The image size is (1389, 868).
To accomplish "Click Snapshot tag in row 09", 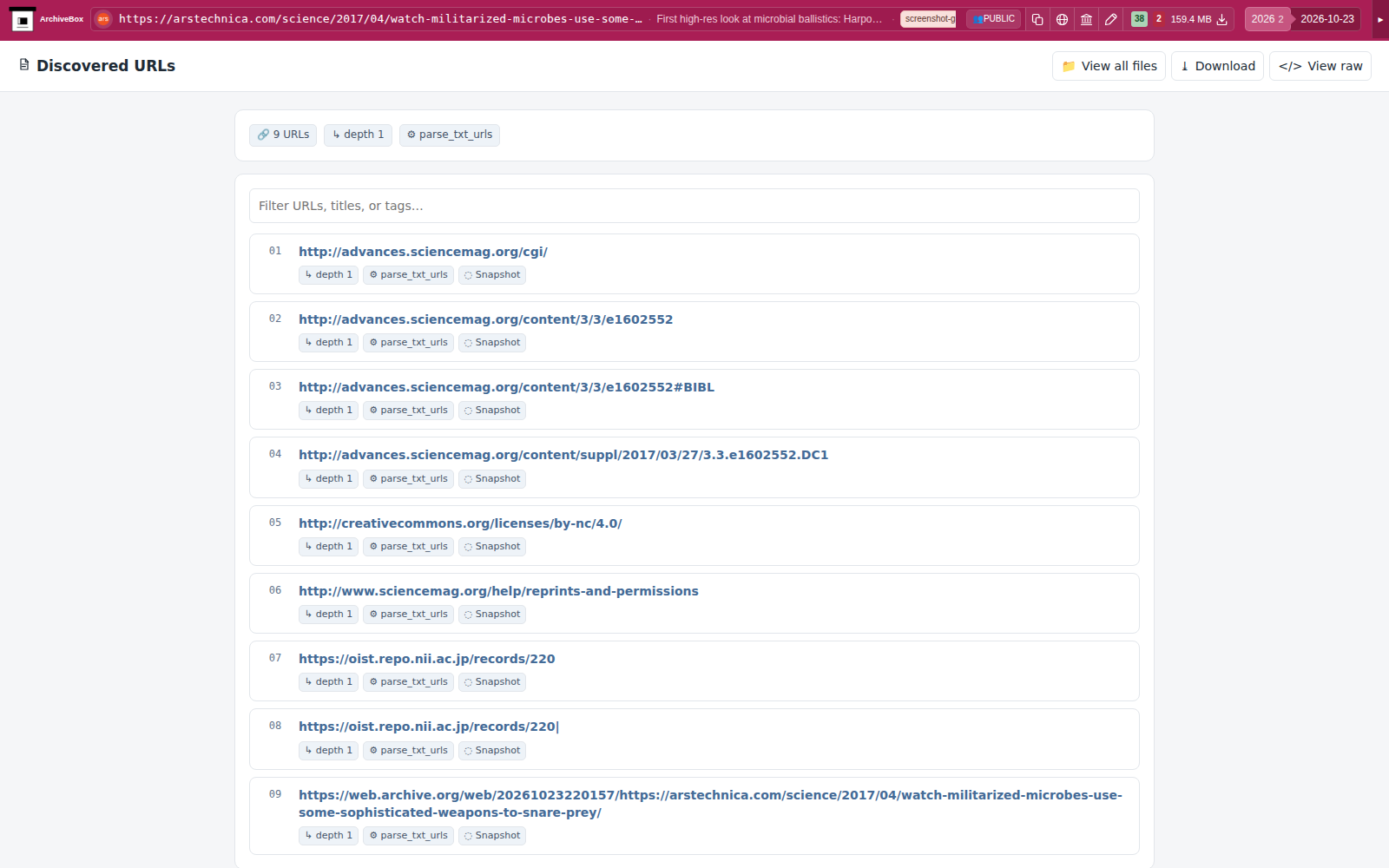I will click(492, 836).
